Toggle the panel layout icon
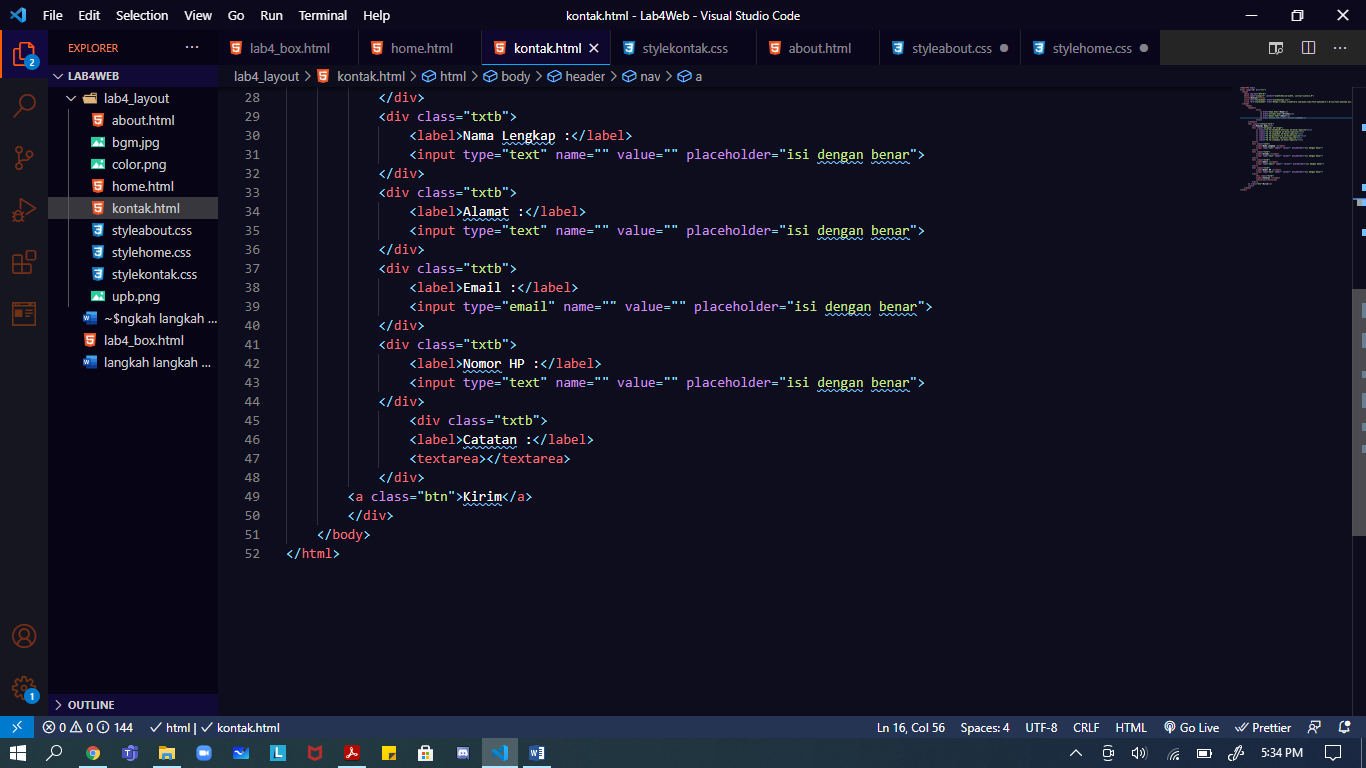This screenshot has height=768, width=1366. 1274,47
